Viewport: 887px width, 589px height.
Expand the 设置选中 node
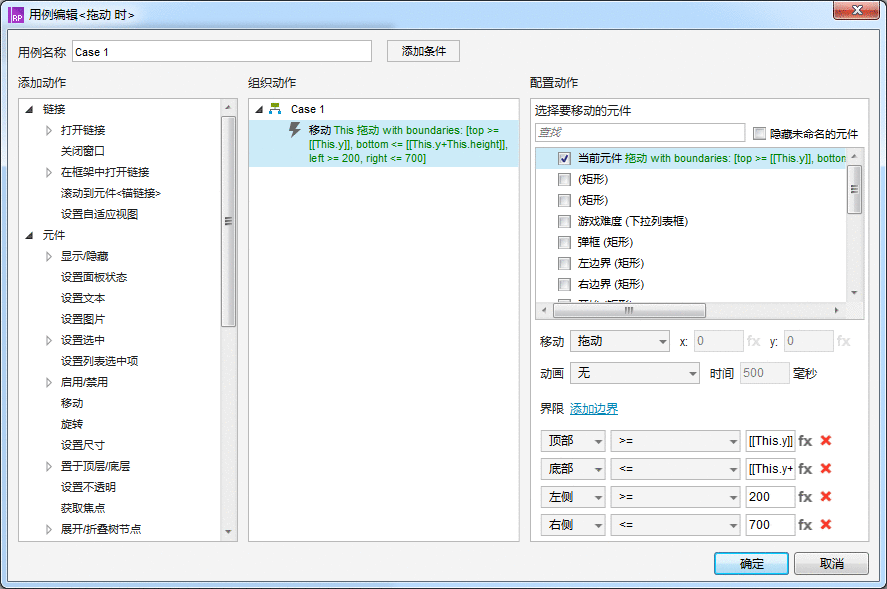pos(49,340)
